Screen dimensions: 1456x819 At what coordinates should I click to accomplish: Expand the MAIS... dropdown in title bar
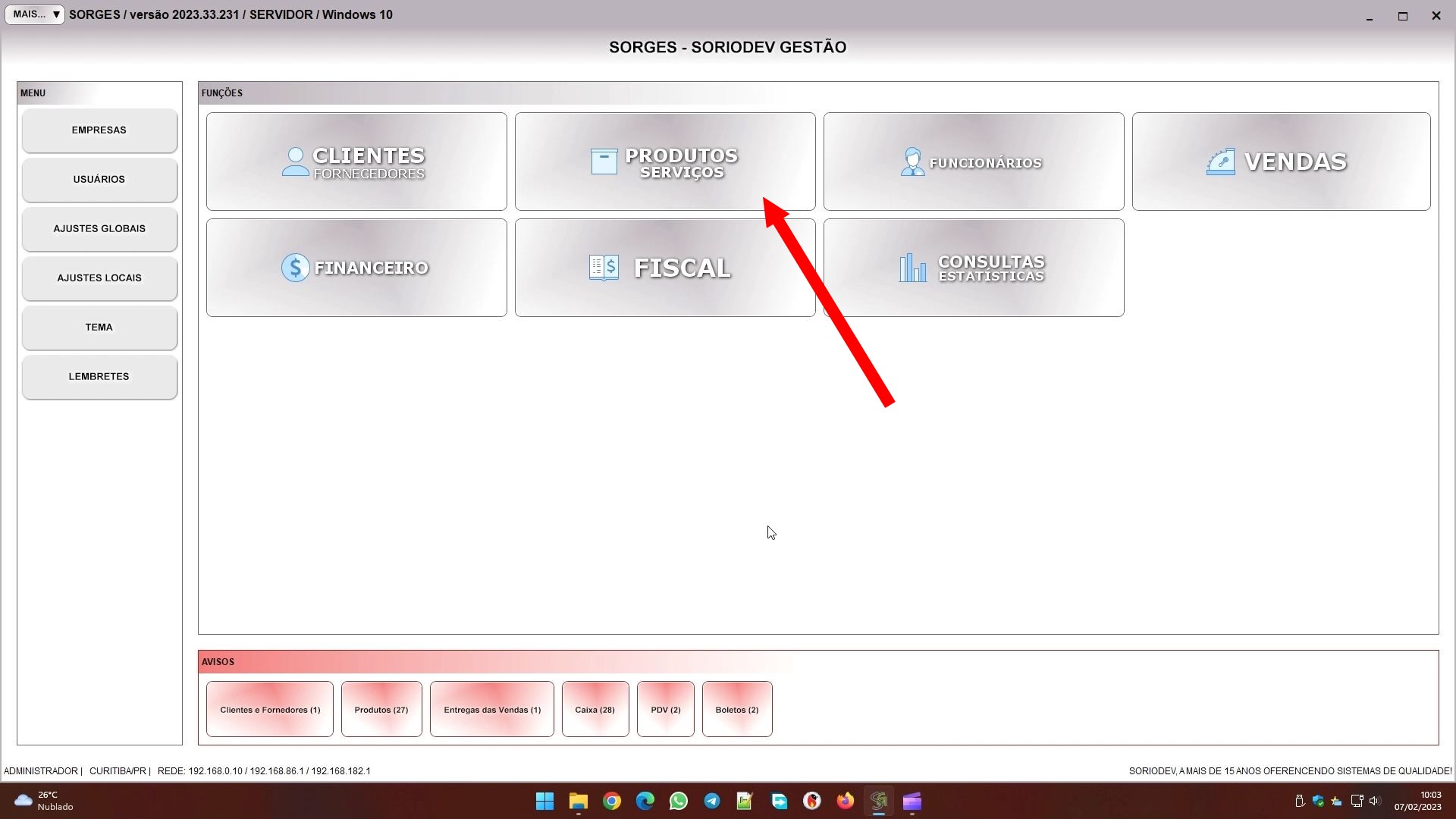[35, 14]
